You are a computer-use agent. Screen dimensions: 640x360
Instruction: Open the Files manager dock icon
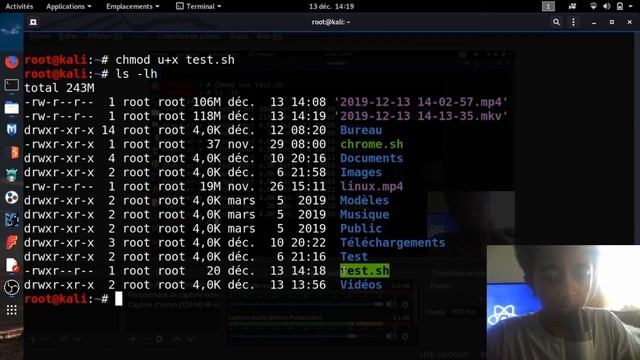pyautogui.click(x=11, y=108)
